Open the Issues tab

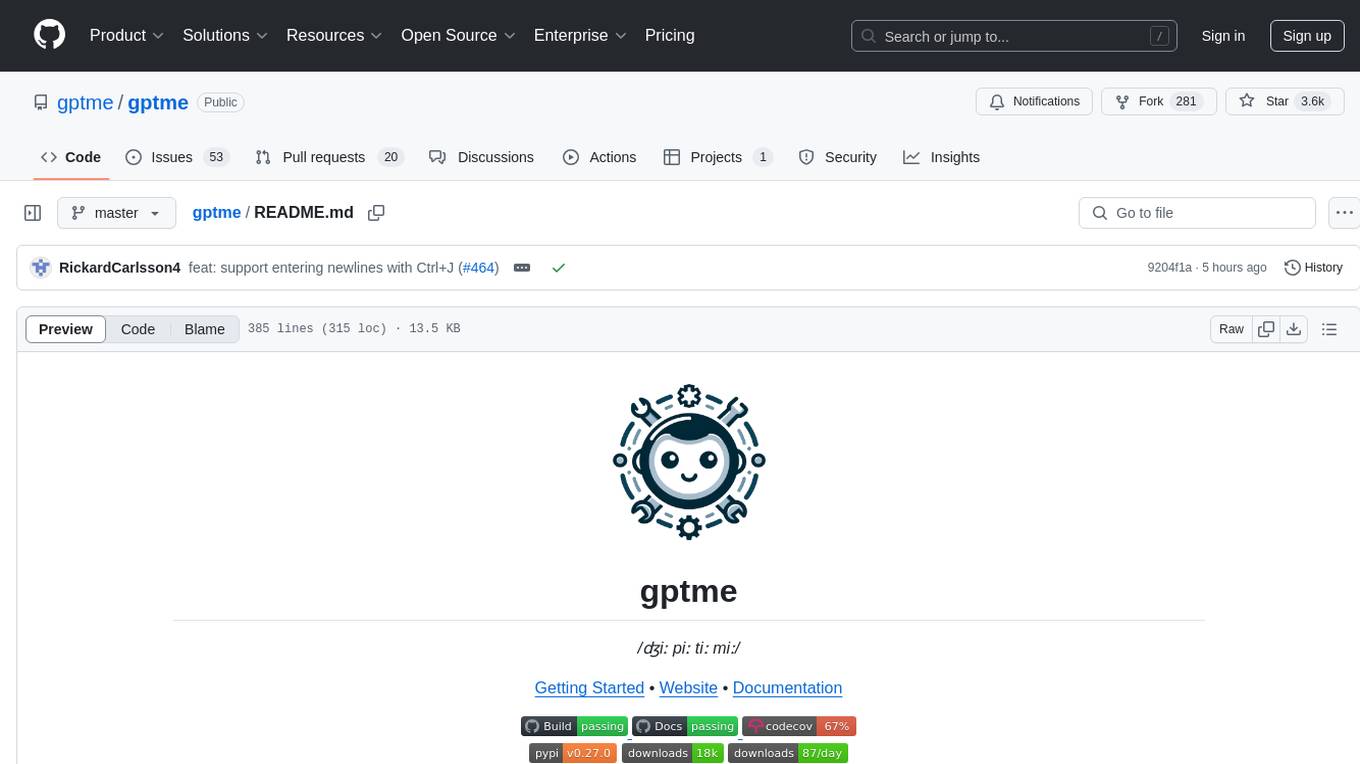click(177, 157)
